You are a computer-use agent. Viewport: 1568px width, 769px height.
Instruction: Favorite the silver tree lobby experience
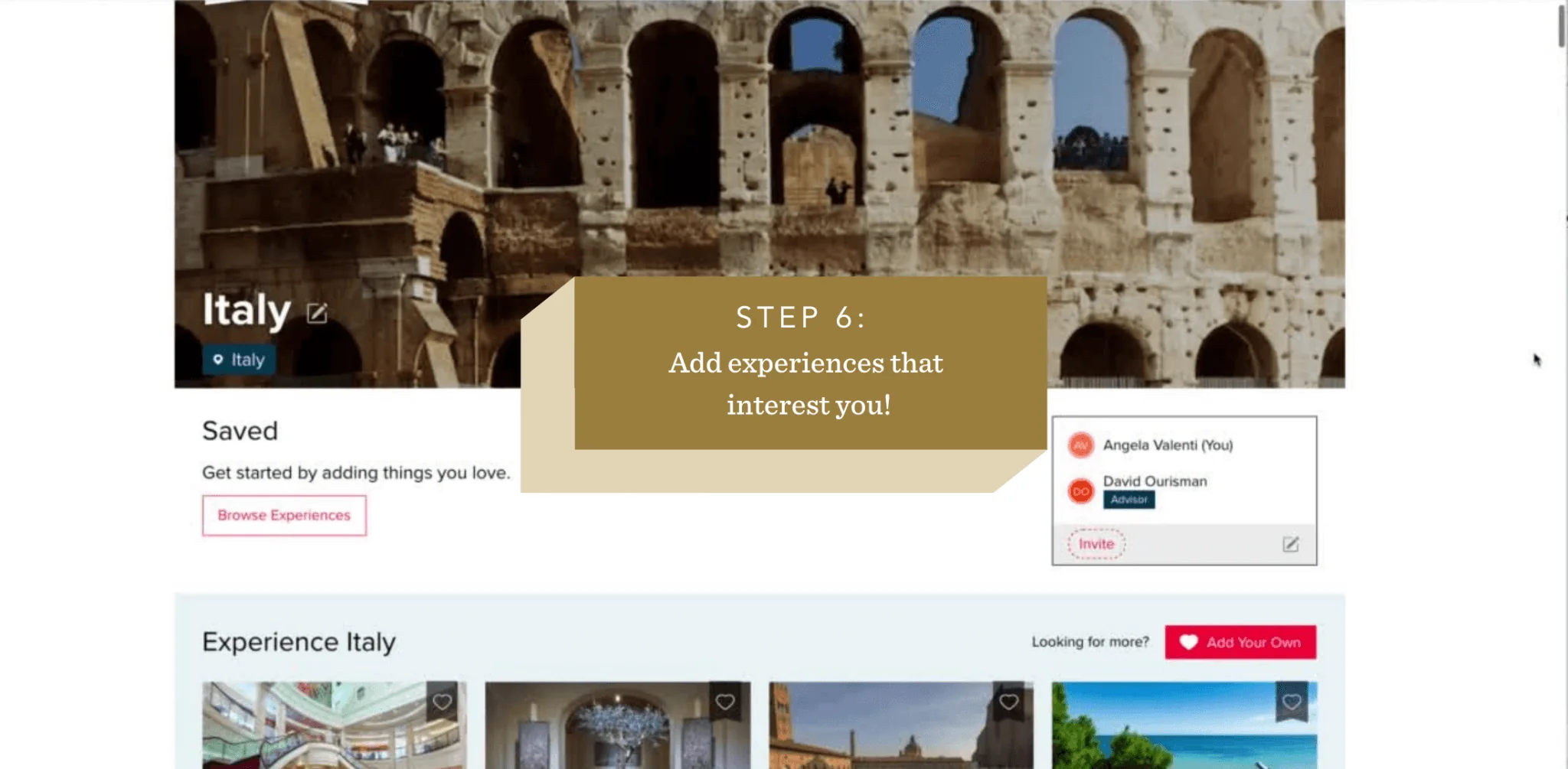pyautogui.click(x=725, y=702)
